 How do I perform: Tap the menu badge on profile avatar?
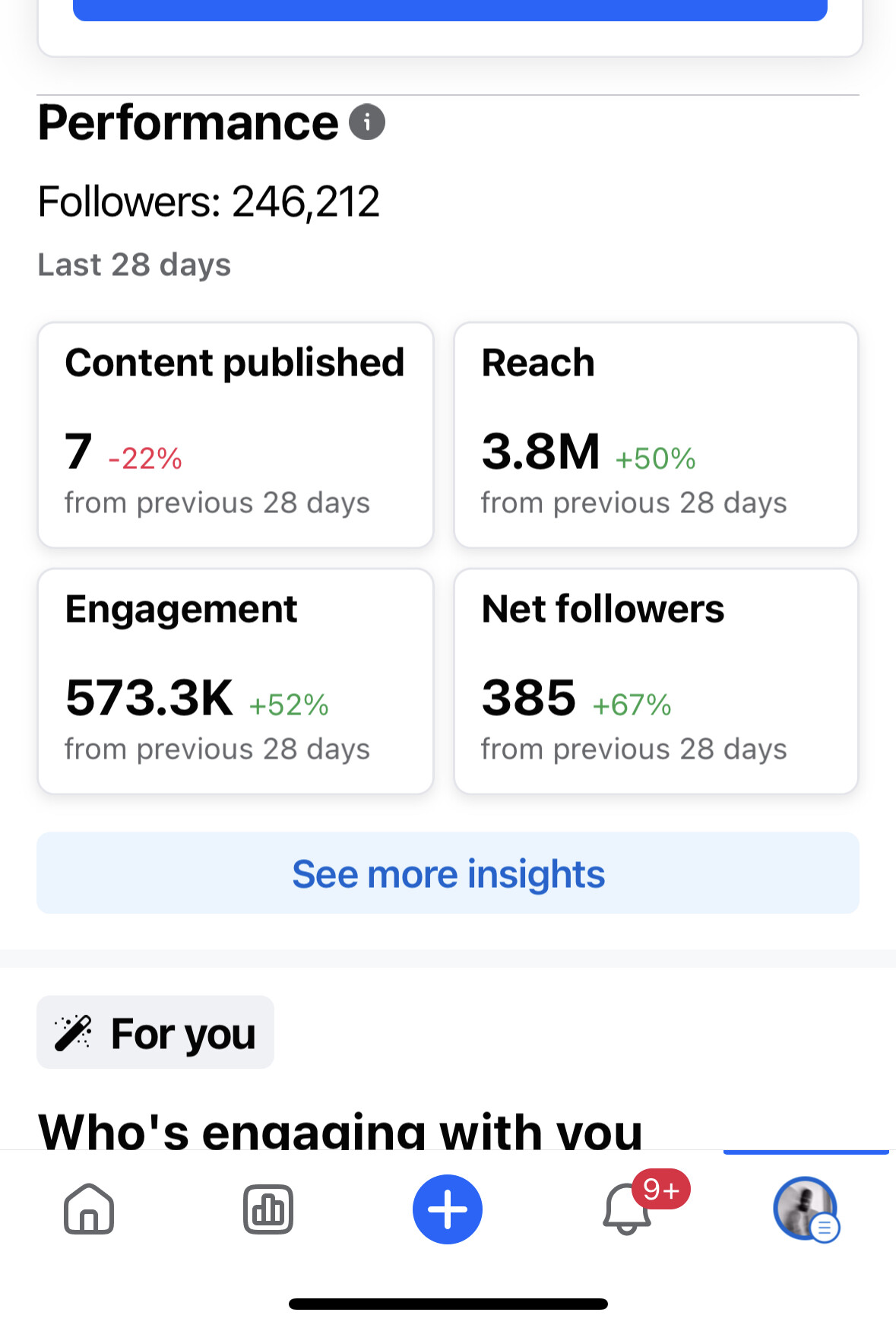click(825, 1227)
